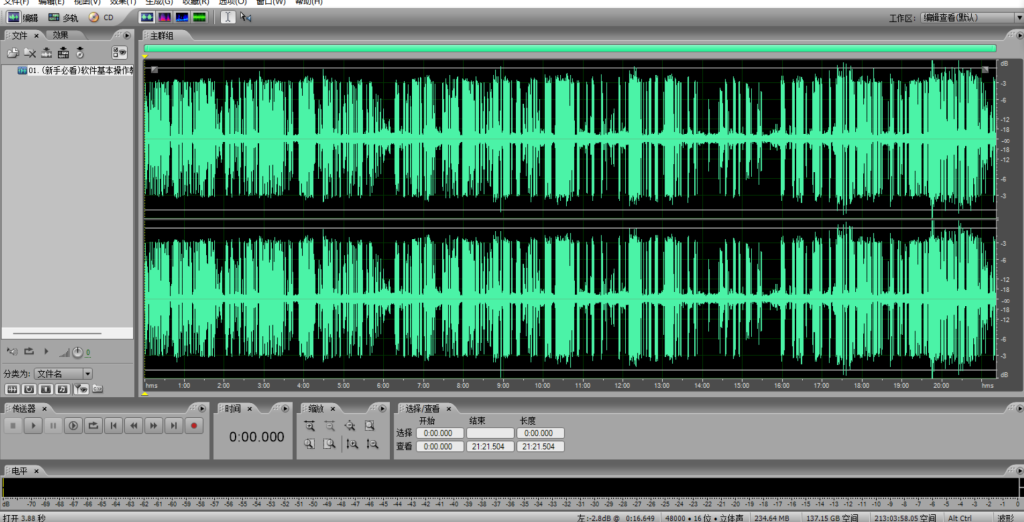The image size is (1024, 522).
Task: Click the selection start time field
Action: tap(441, 433)
